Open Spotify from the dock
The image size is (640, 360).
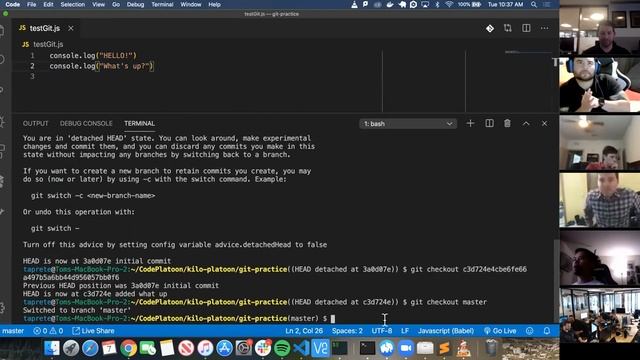[282, 348]
